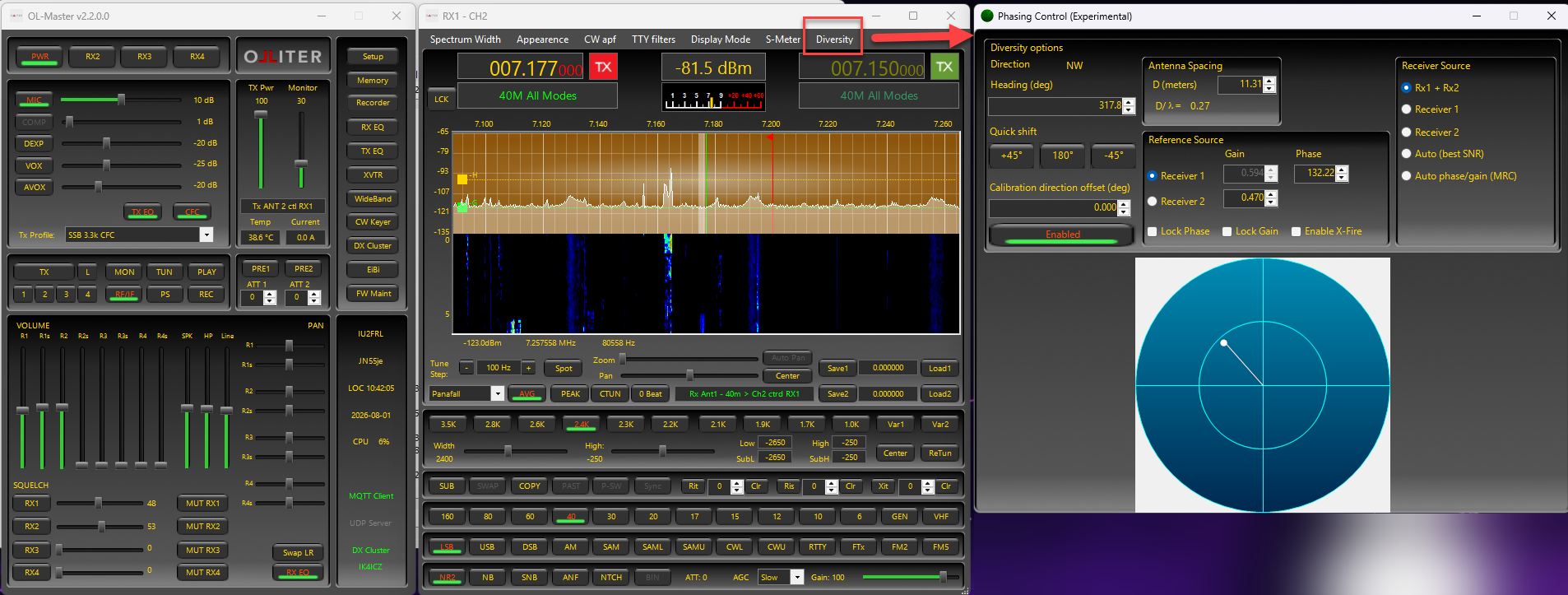Click the +45° quick shift button
Screen dimensions: 1568x595
click(x=1011, y=155)
